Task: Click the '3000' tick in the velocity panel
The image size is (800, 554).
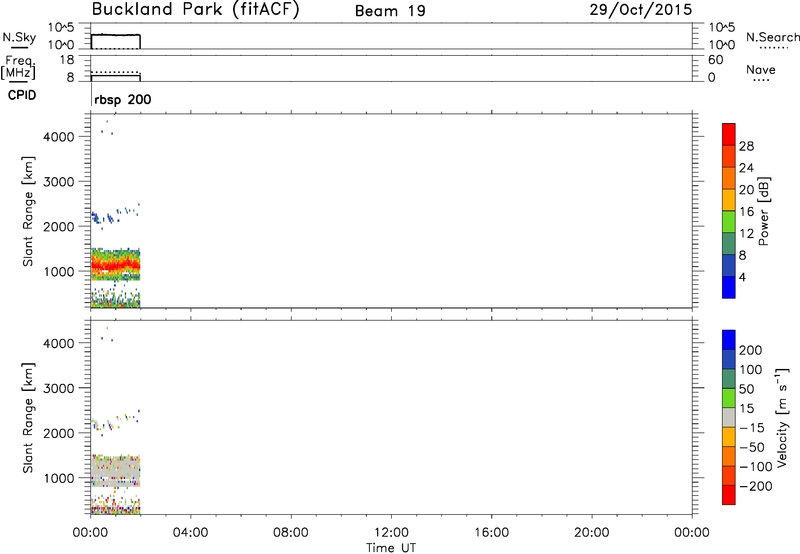Action: [x=59, y=388]
